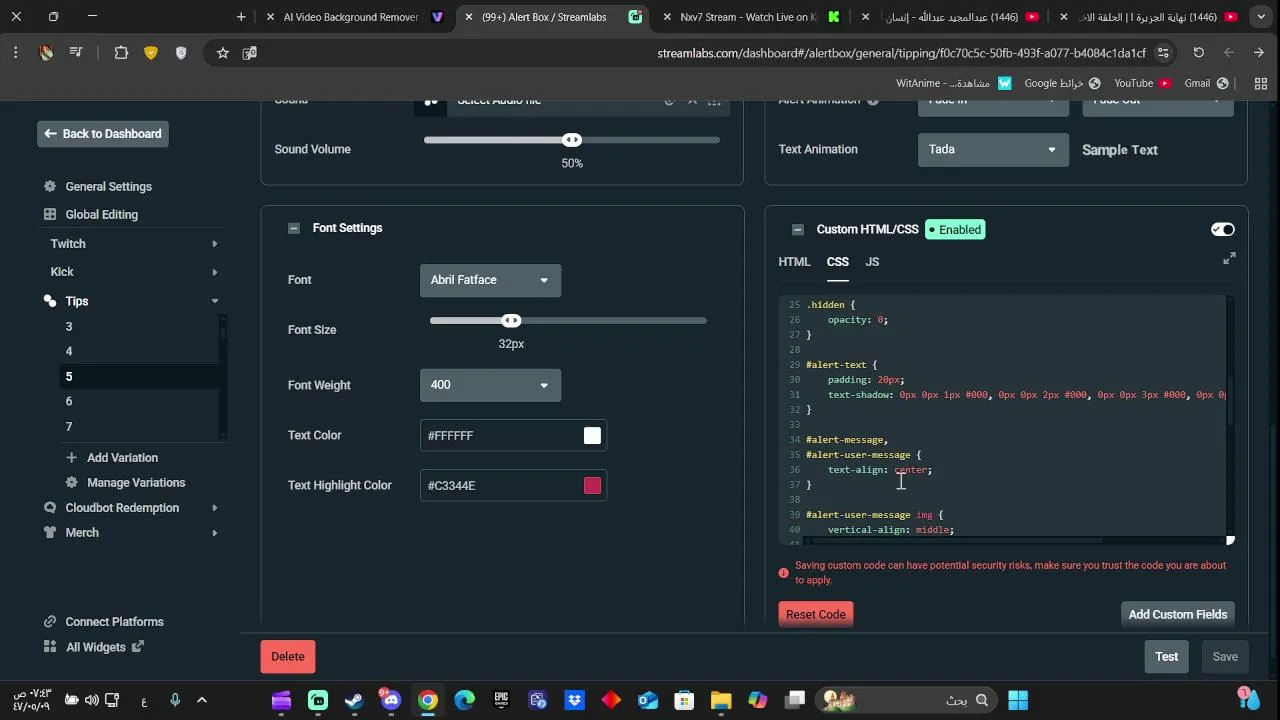Open browser extensions puzzle icon
This screenshot has width=1280, height=720.
(121, 53)
